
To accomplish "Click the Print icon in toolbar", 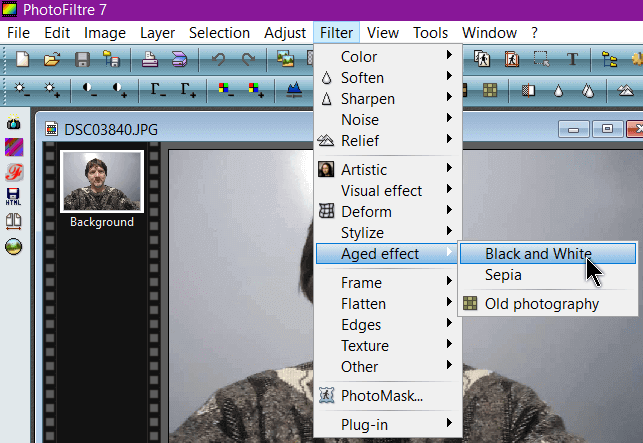I will [150, 59].
